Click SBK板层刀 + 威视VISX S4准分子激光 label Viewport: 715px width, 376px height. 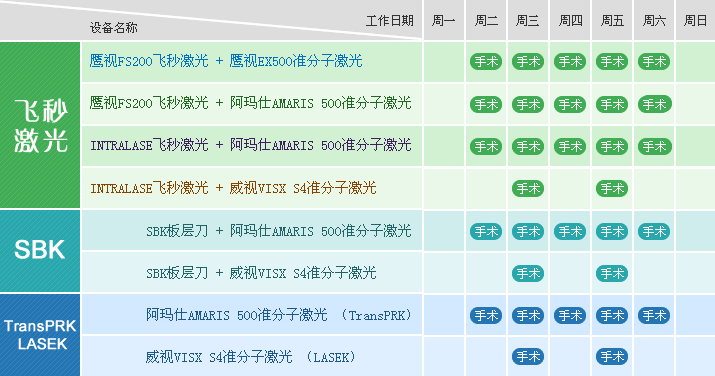pos(261,273)
